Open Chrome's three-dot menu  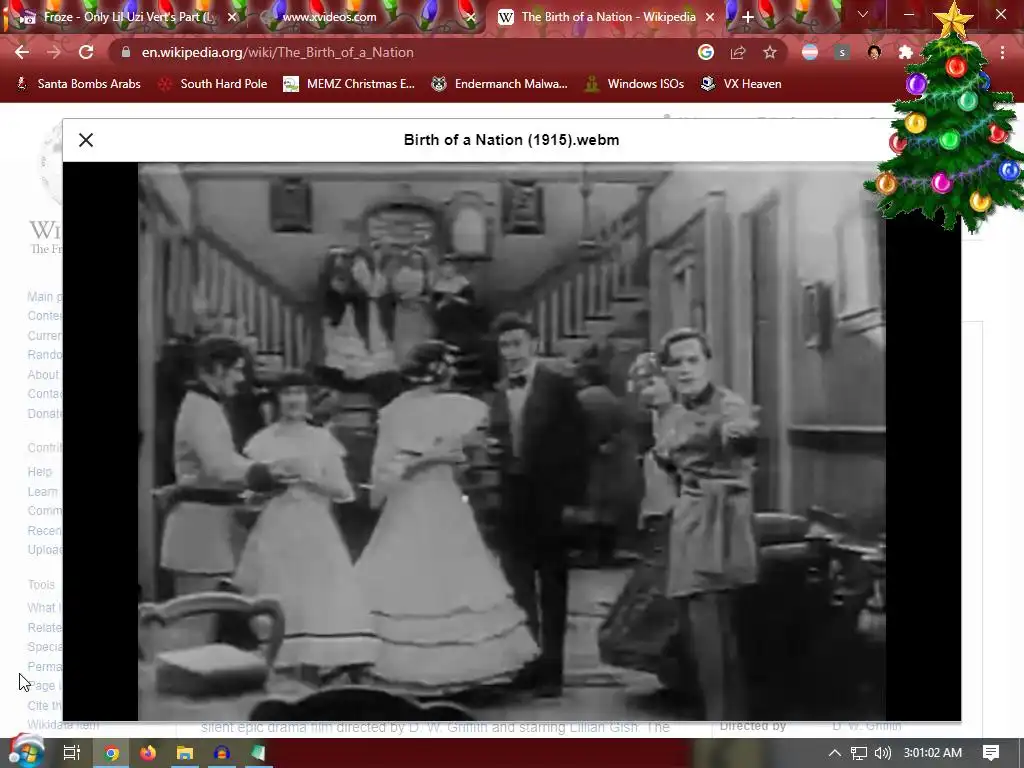coord(1002,52)
